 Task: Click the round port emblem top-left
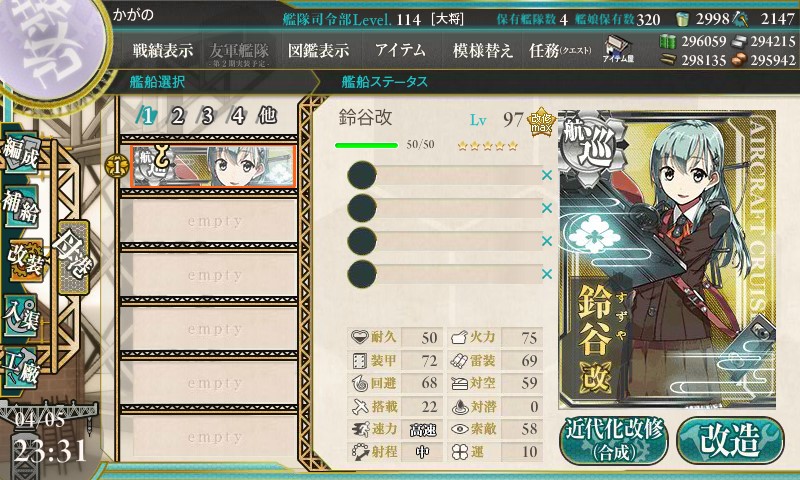coord(50,48)
